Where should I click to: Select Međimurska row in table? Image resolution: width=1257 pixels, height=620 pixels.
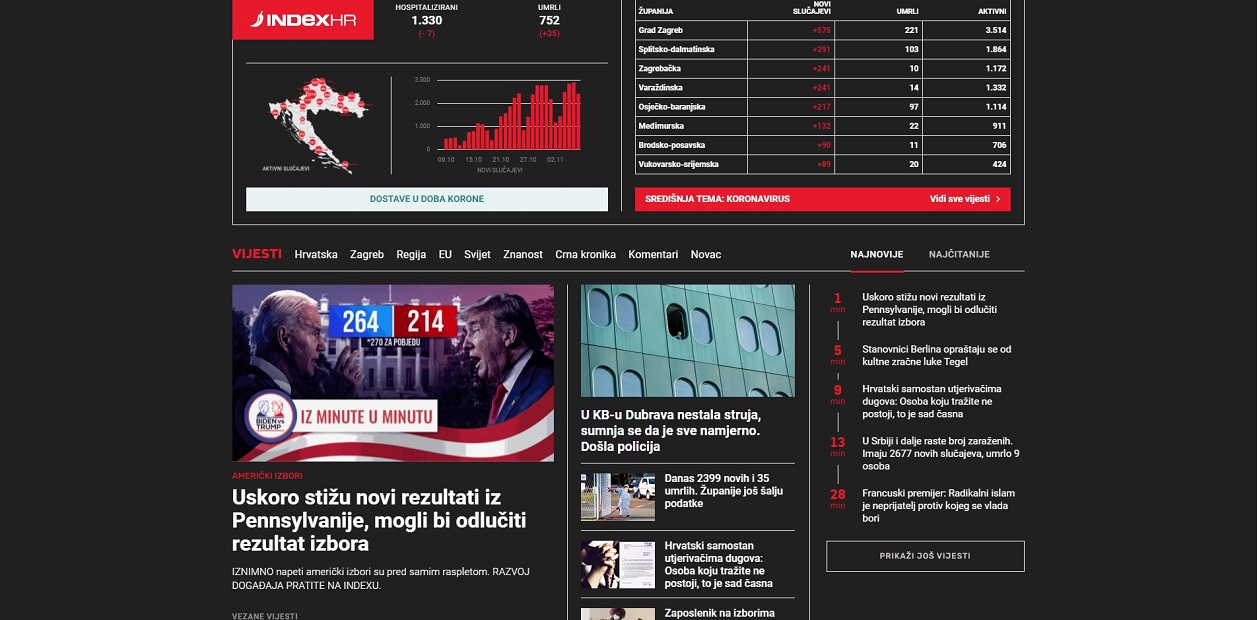click(x=823, y=126)
